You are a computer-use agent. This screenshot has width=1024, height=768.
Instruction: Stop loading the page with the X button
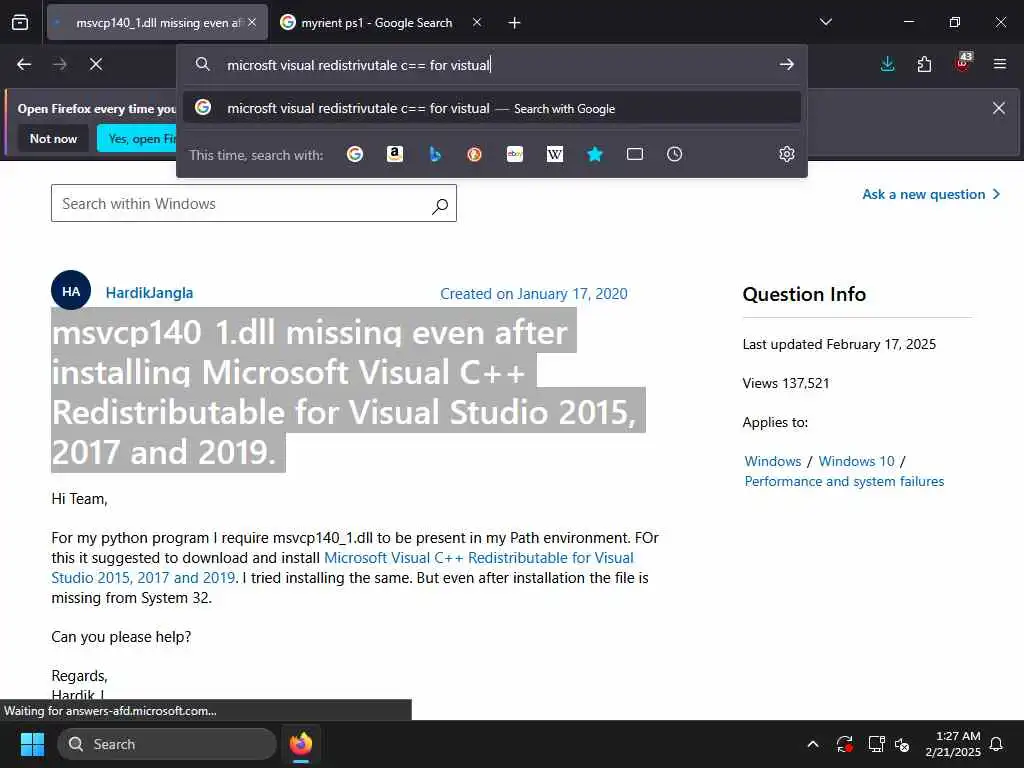(x=95, y=64)
